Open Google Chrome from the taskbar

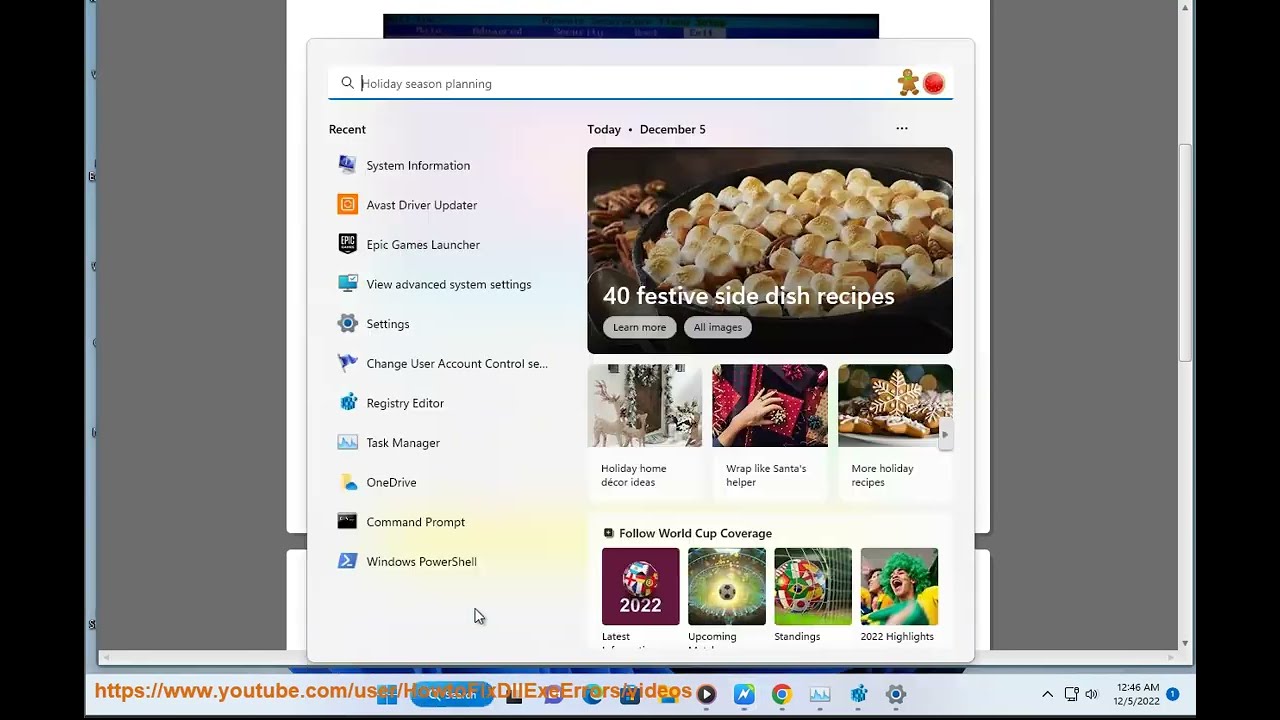782,694
